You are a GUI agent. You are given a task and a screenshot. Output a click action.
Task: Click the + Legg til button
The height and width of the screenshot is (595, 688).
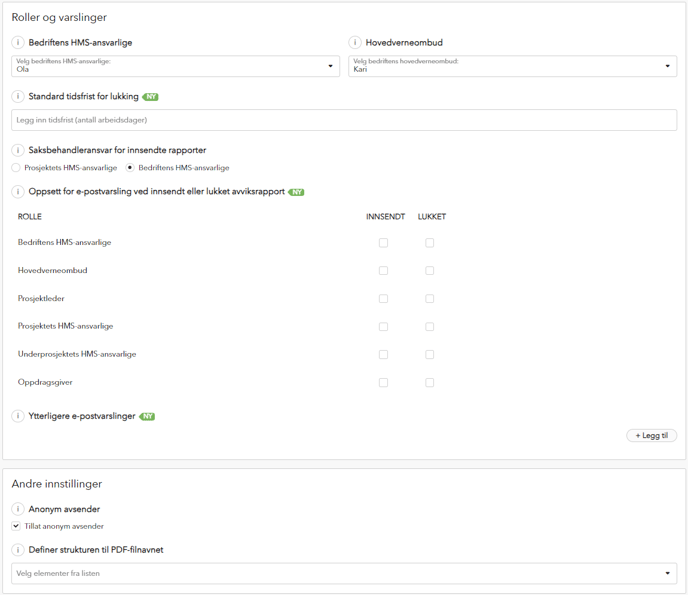(x=652, y=435)
